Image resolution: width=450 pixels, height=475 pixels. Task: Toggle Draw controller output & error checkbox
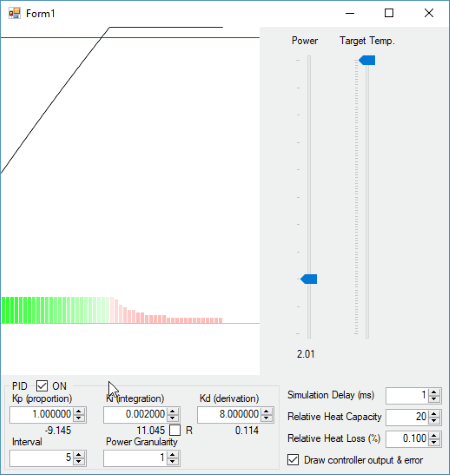(293, 460)
